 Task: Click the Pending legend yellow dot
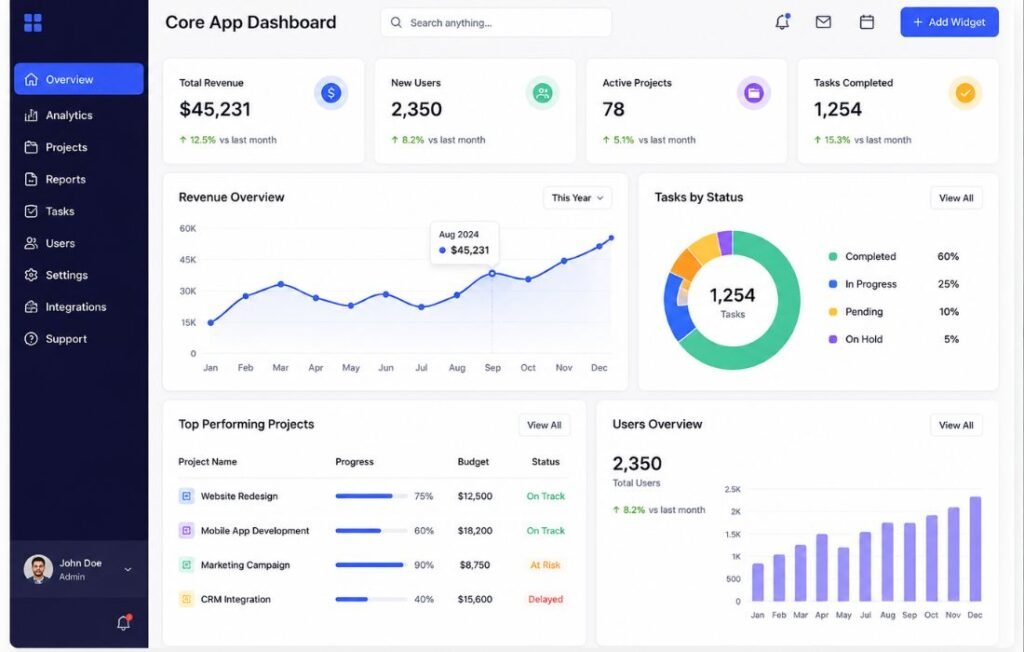833,312
